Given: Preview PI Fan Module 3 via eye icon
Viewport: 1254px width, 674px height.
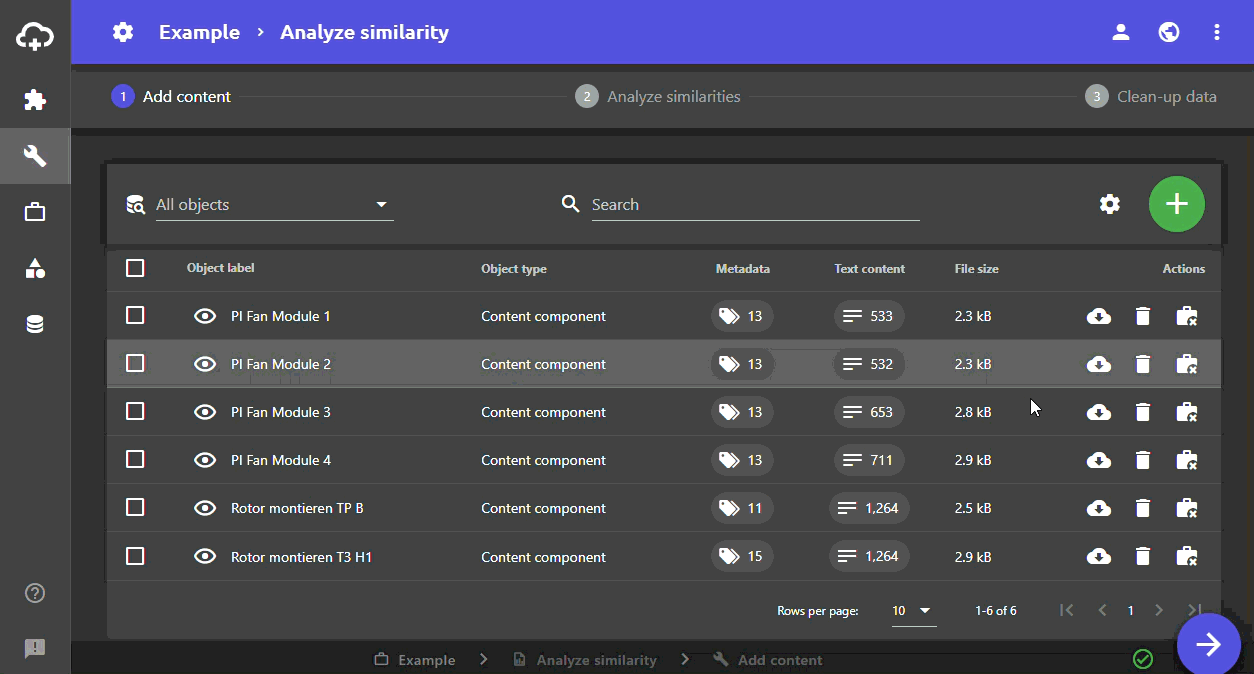Looking at the screenshot, I should [205, 412].
